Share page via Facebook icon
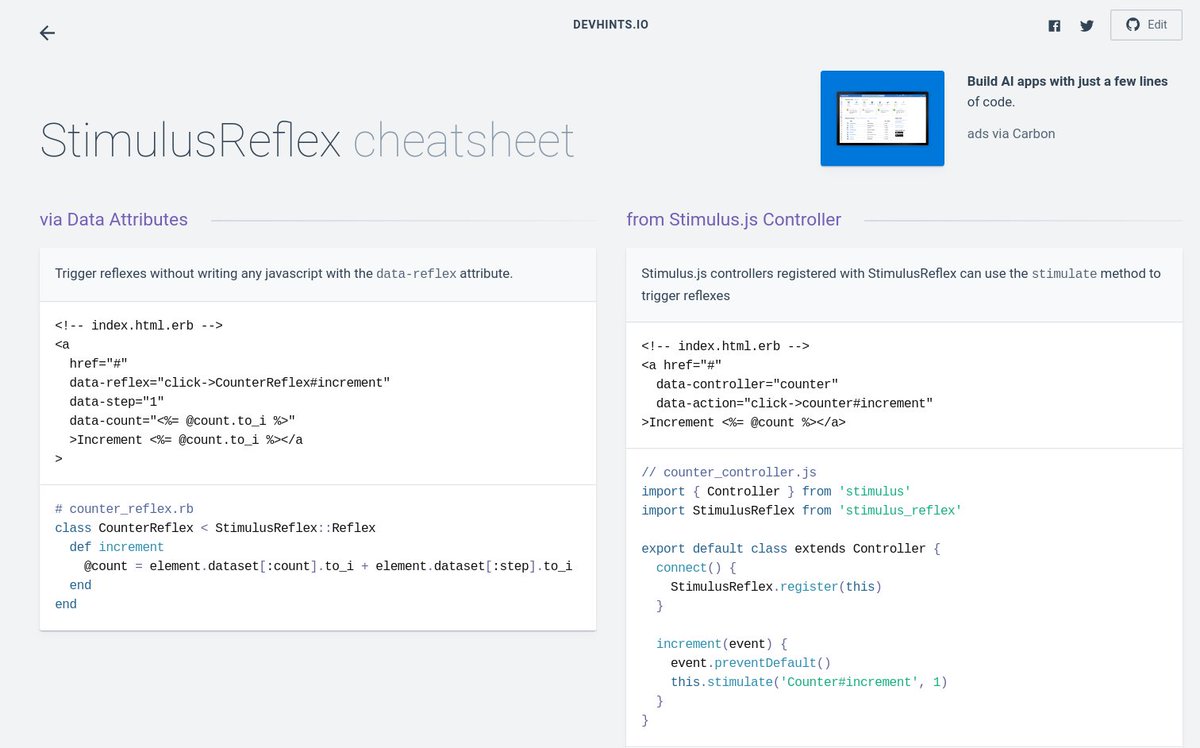Screen dimensions: 1200x748 (1054, 26)
